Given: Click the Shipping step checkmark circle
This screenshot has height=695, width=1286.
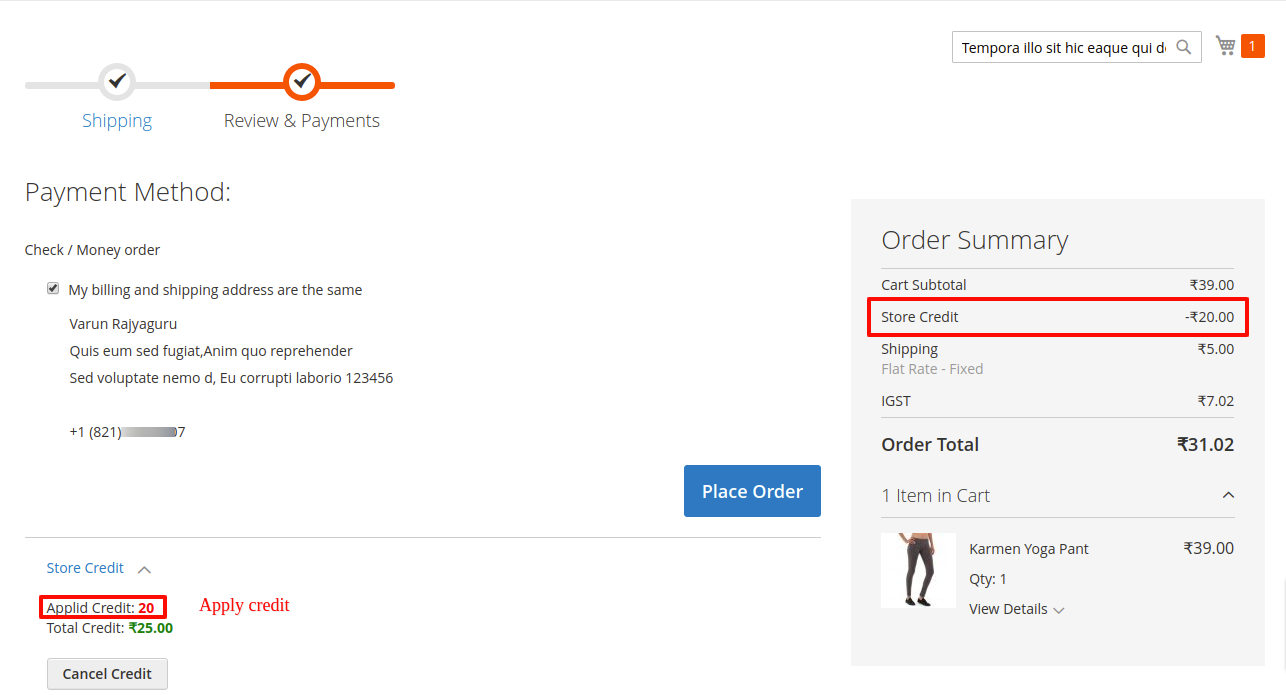Looking at the screenshot, I should 117,81.
